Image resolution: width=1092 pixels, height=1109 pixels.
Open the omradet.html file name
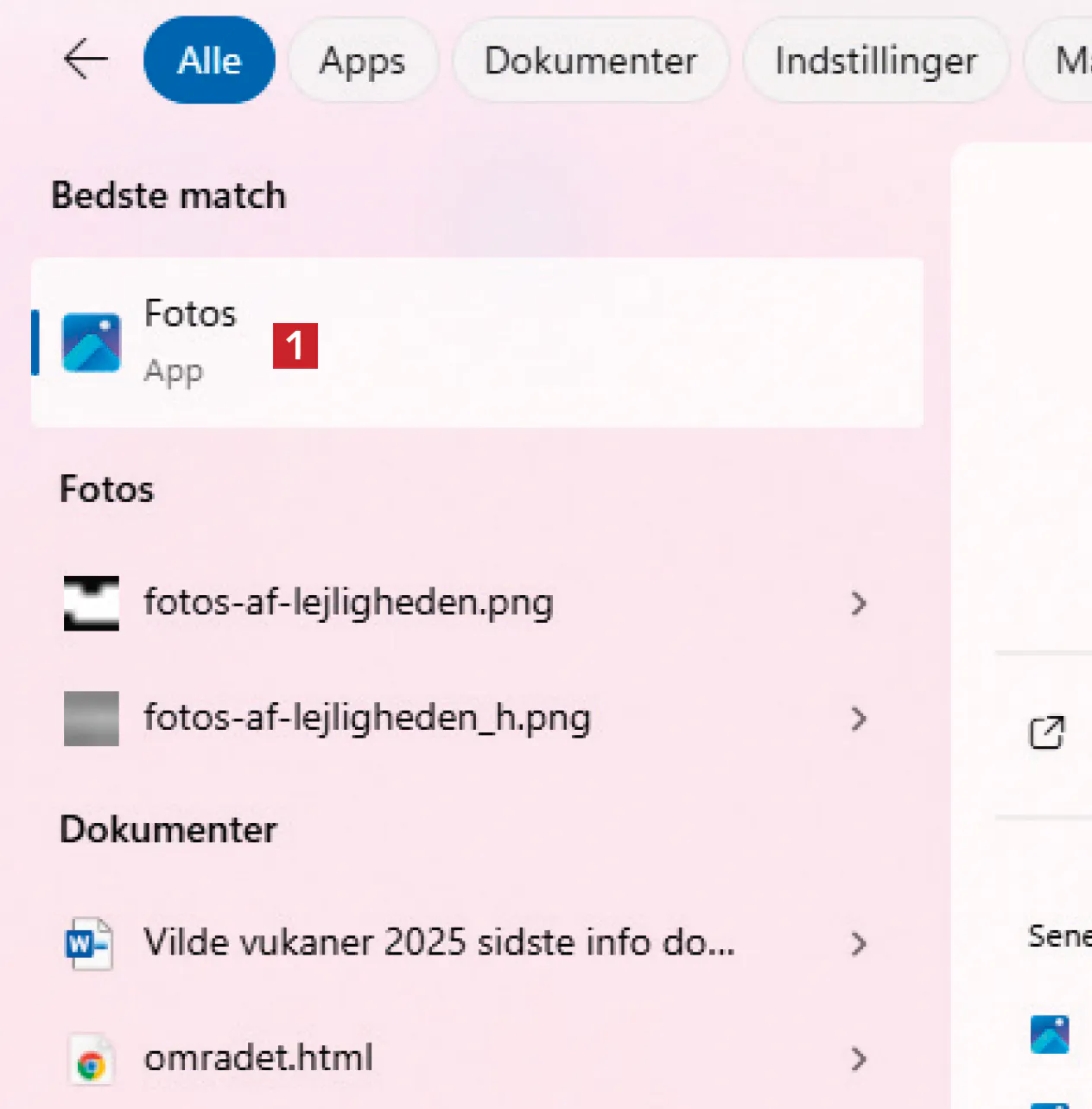click(x=258, y=1058)
